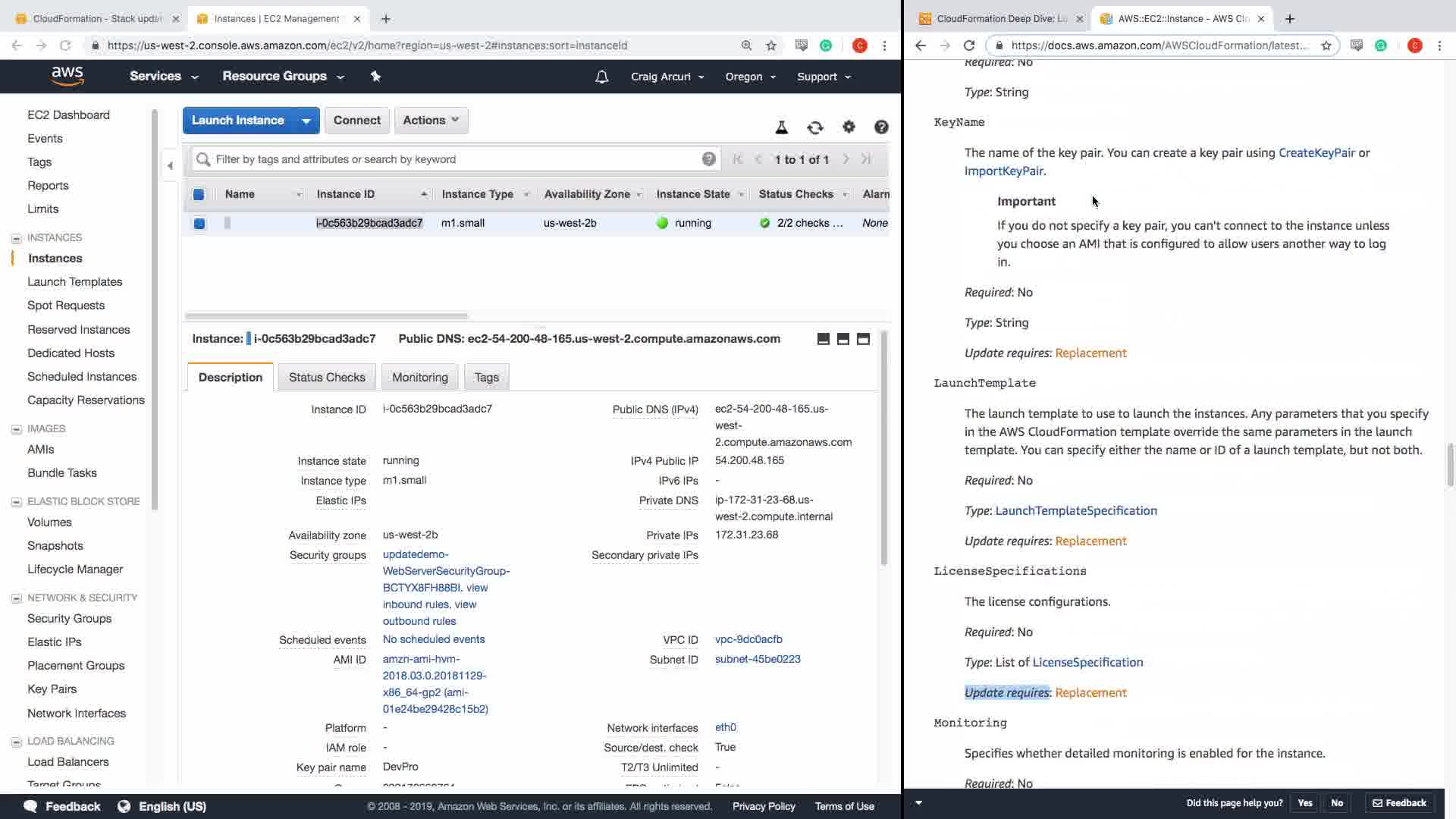
Task: Open the AWS notifications bell
Action: pos(601,77)
